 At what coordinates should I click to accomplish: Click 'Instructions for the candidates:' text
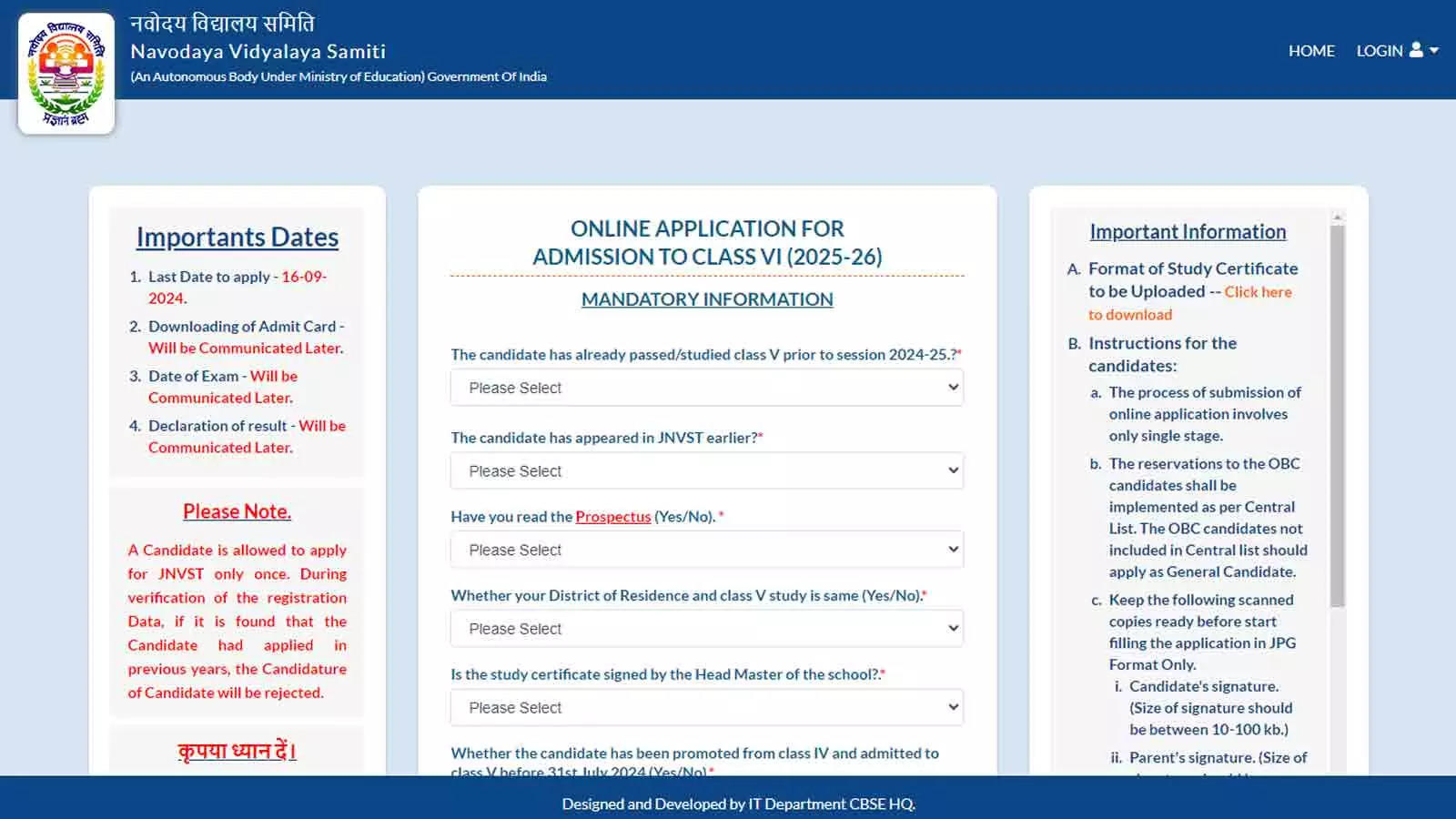pos(1162,354)
